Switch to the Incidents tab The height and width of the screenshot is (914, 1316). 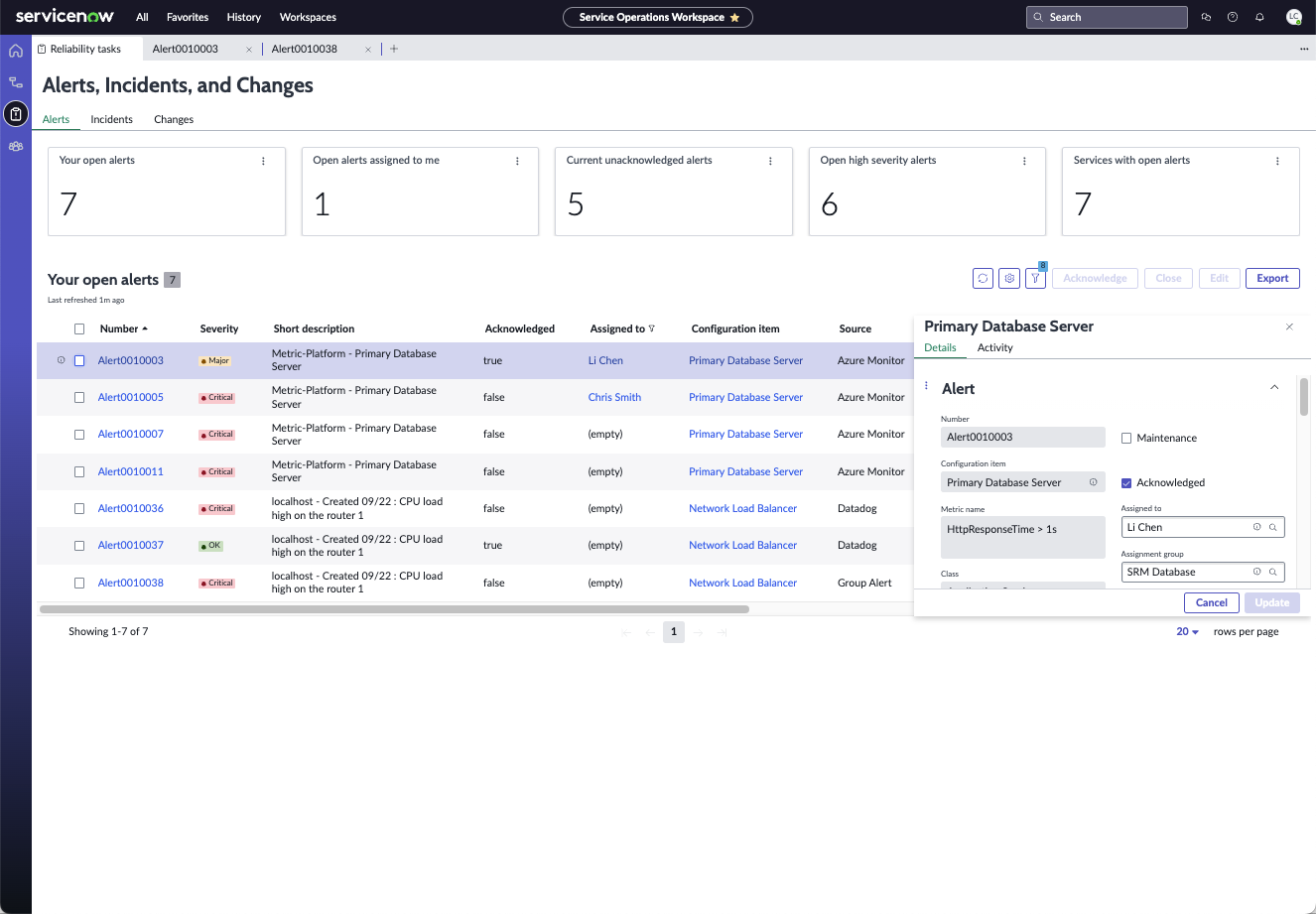pos(111,119)
